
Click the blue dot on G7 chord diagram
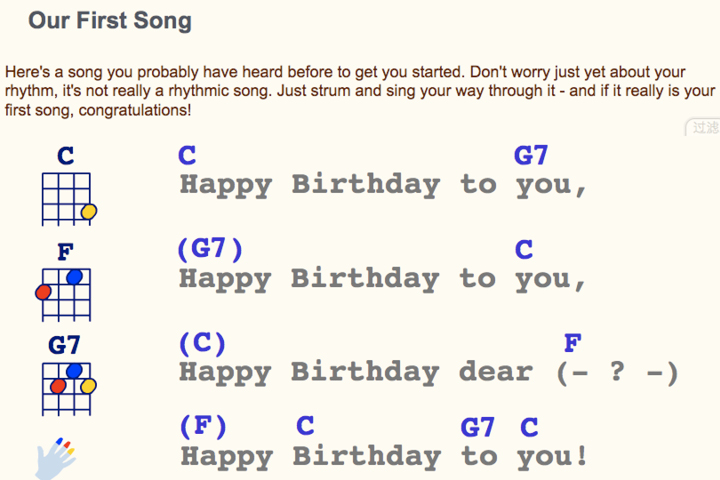[74, 371]
